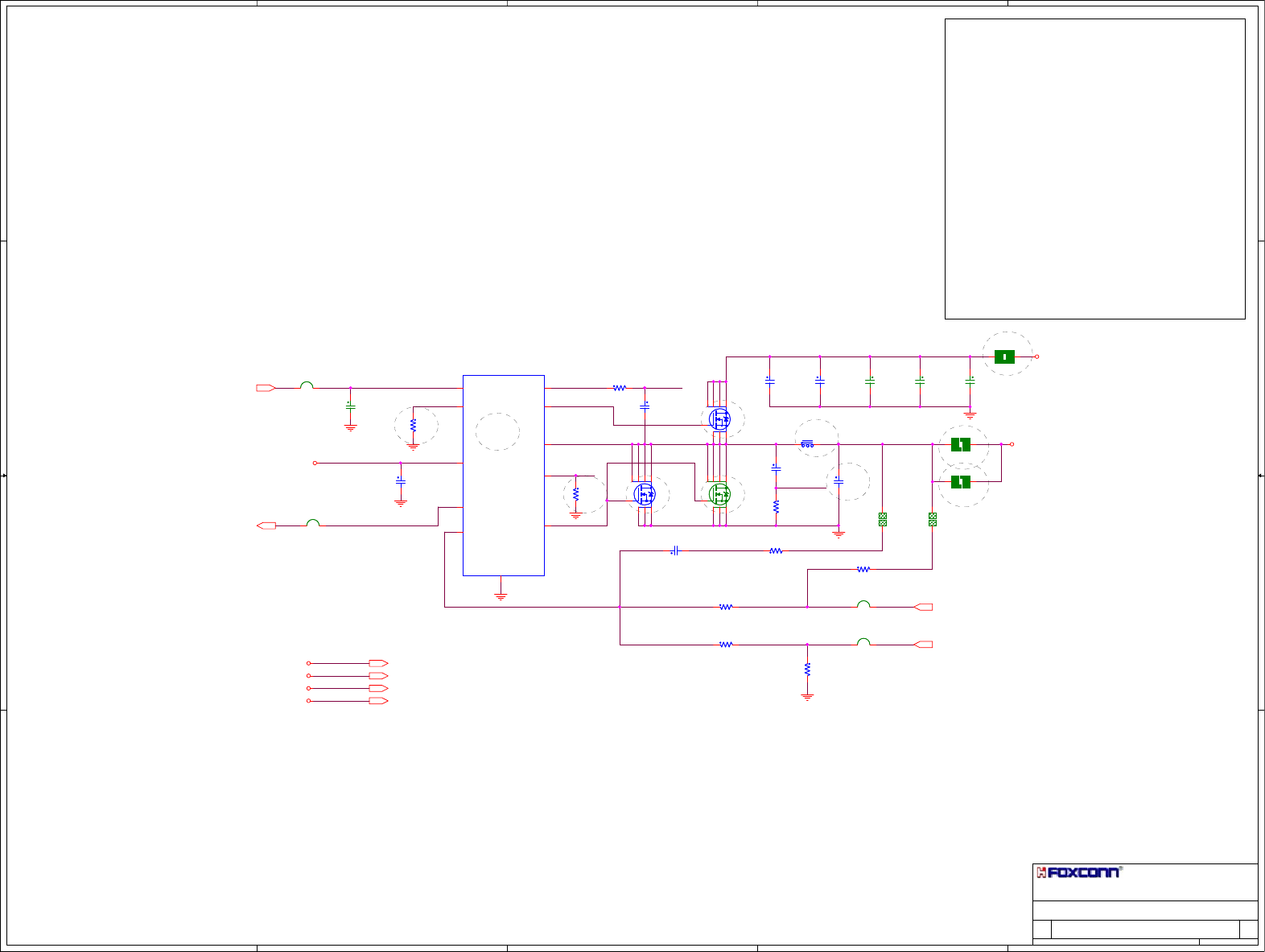Select the middle solid green component block

[x=961, y=444]
